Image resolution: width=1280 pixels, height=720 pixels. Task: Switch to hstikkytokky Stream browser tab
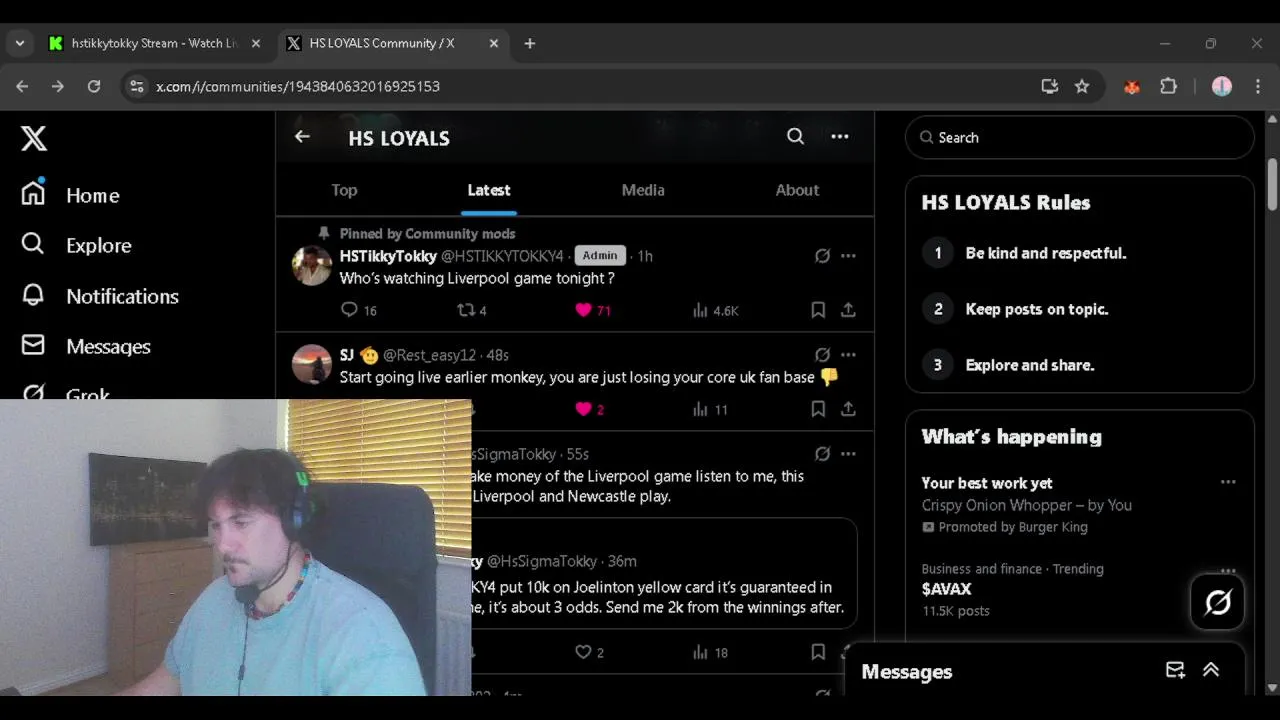155,43
